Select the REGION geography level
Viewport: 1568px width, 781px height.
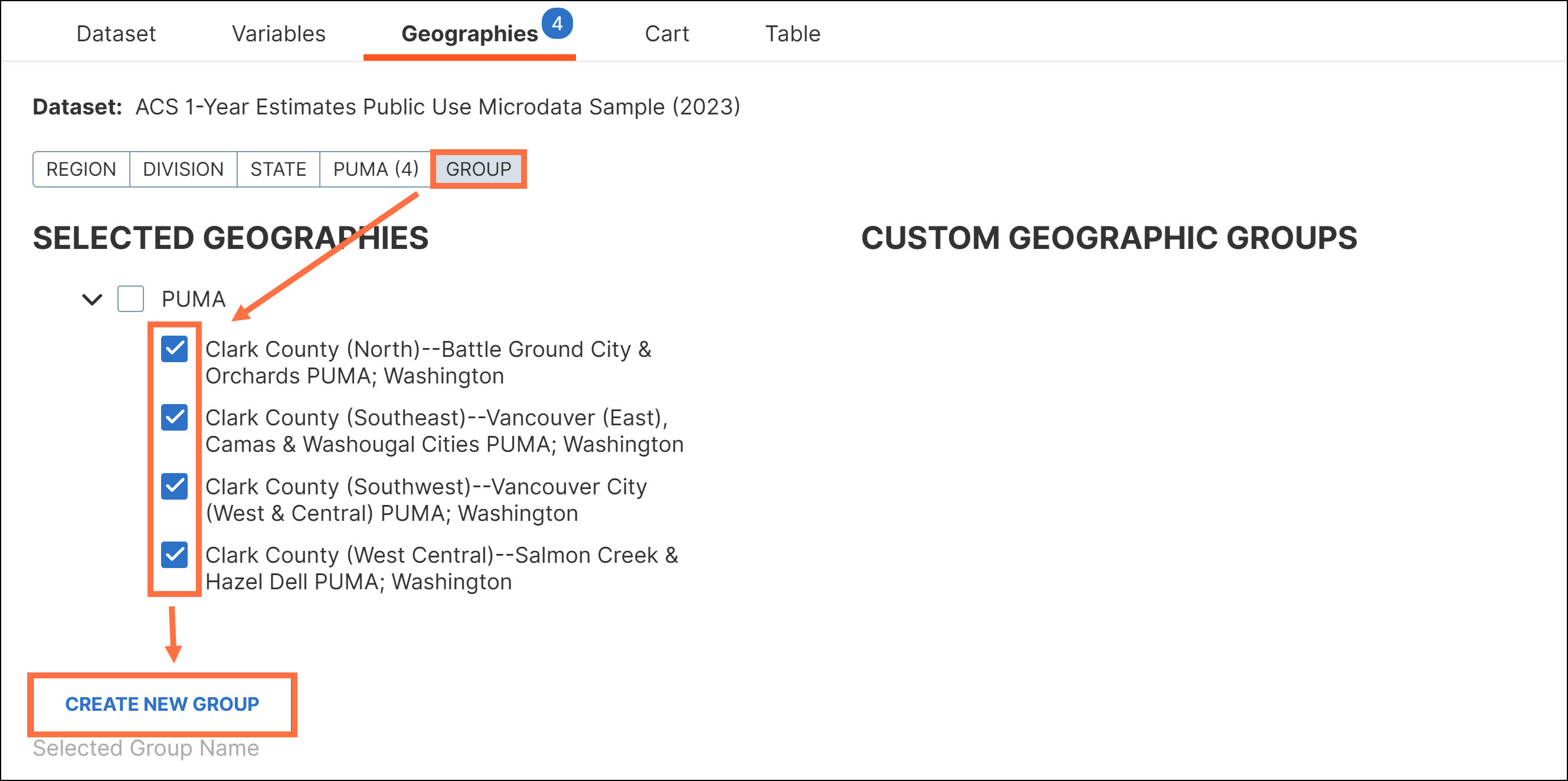[81, 169]
